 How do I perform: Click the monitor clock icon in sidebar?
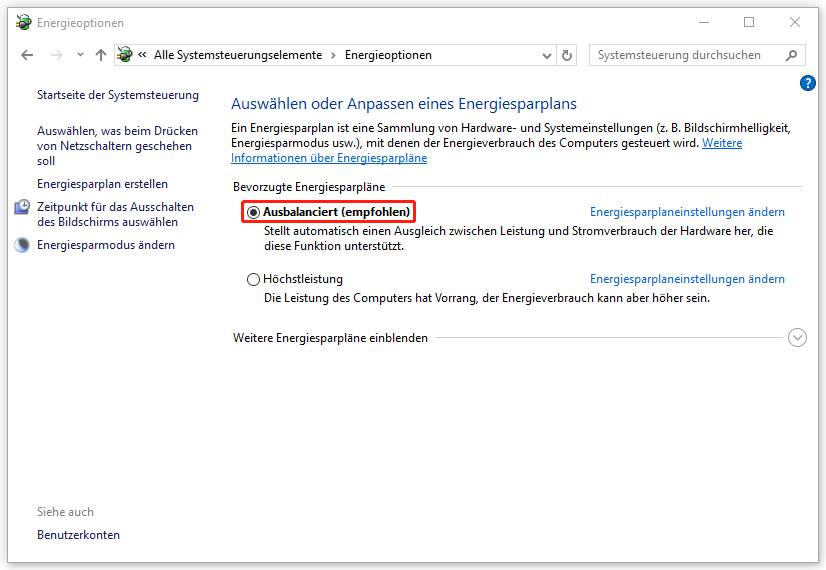(x=22, y=207)
